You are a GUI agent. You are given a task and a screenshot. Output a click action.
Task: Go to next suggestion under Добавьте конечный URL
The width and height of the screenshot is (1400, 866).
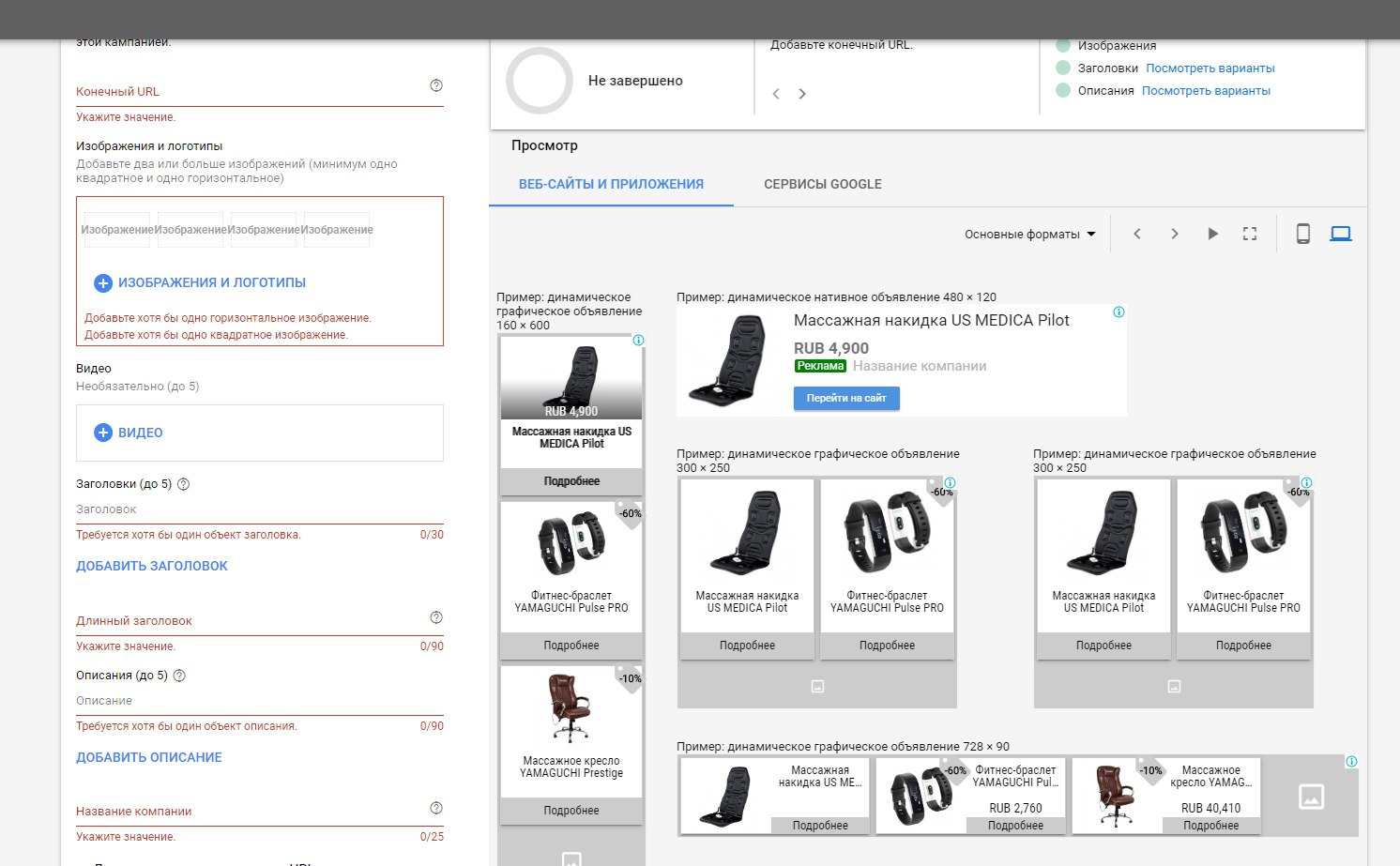click(802, 94)
